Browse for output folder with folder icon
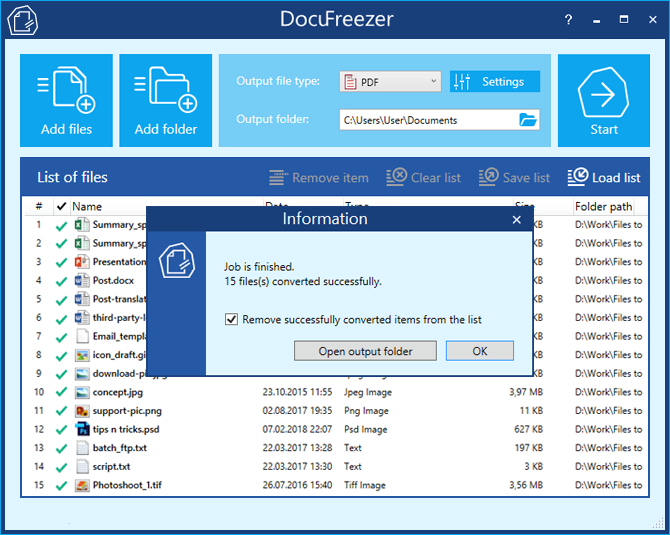Screen dimensions: 670x535 528,120
